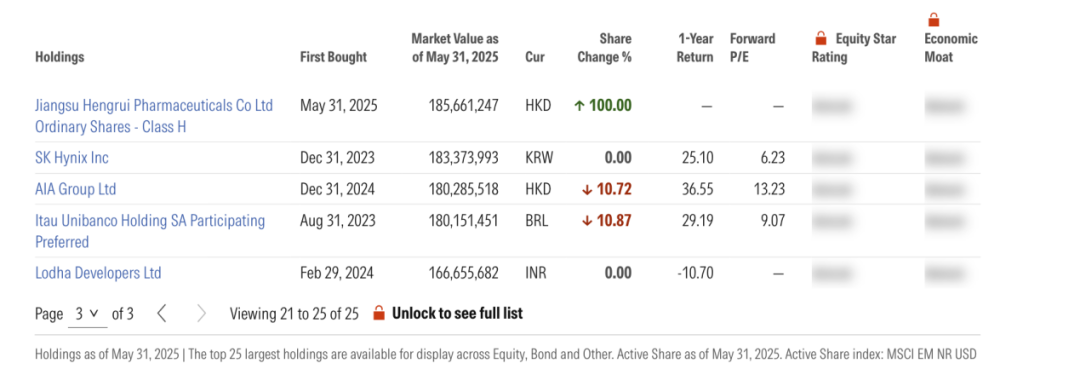The height and width of the screenshot is (369, 1080).
Task: Click green up arrow for Jiangsu Hengrui
Action: [579, 105]
